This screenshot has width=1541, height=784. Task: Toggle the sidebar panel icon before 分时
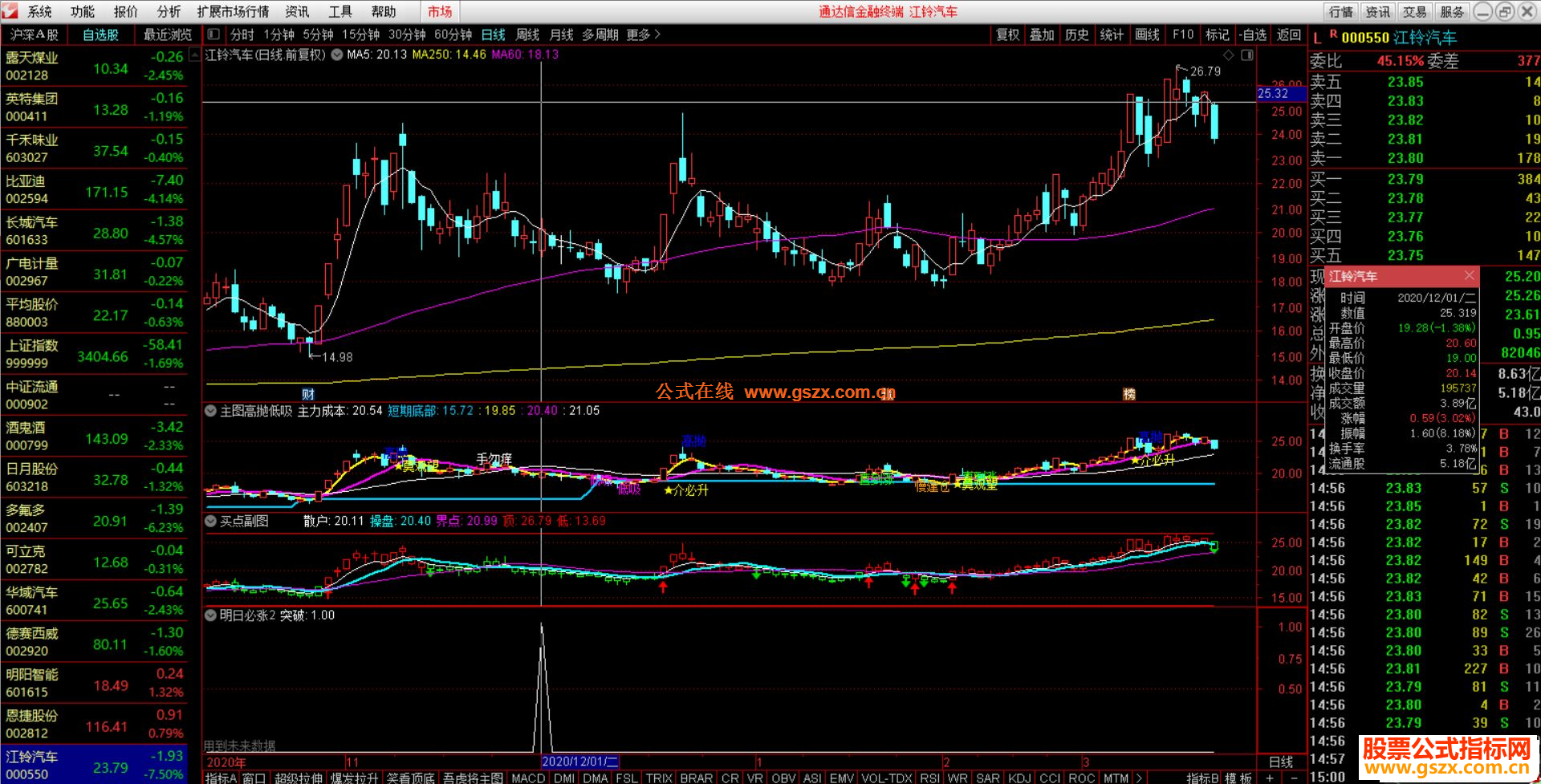coord(213,35)
